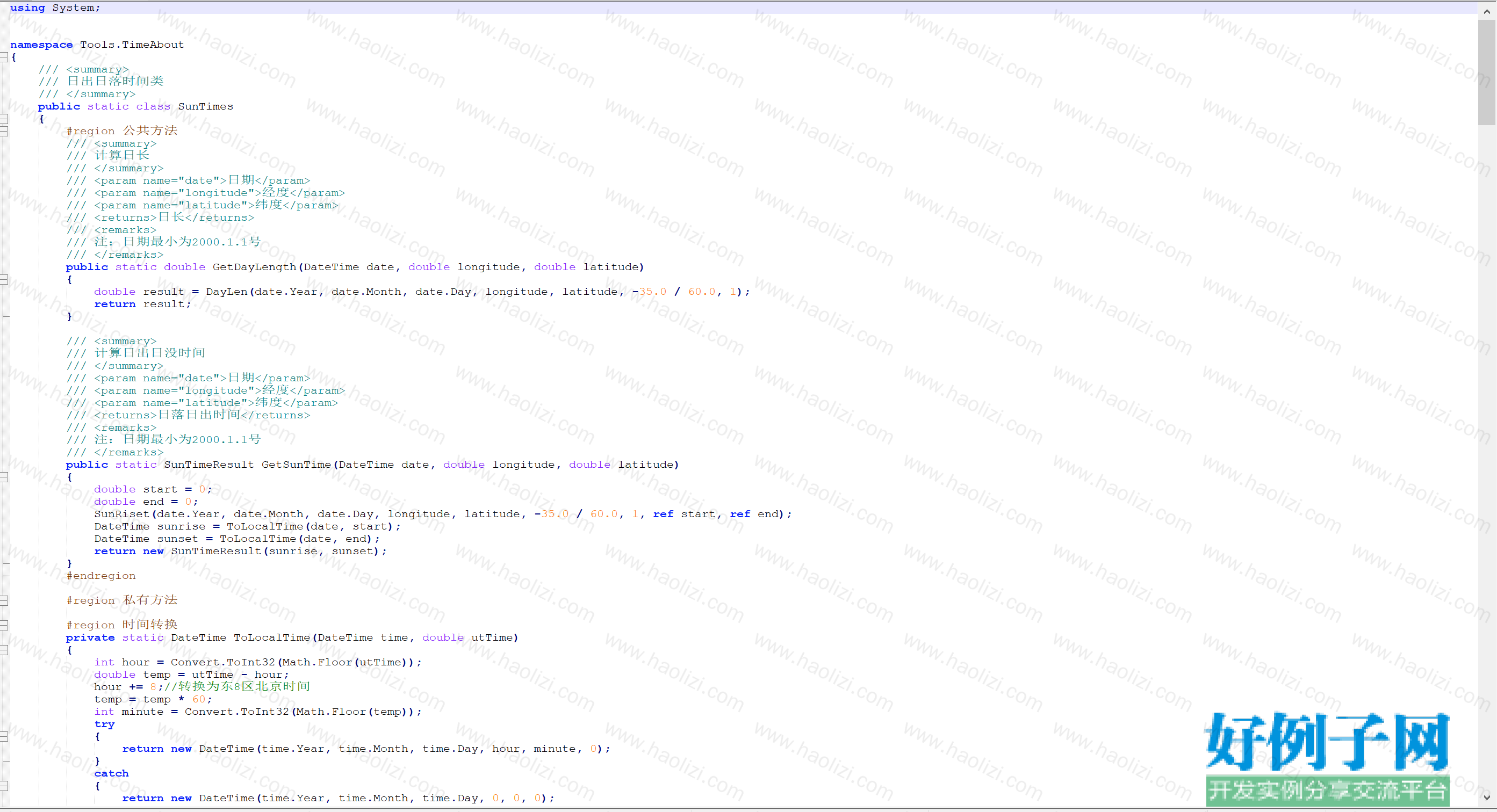Click the 'temp = temp * 60;' line
The image size is (1497, 812).
pyautogui.click(x=154, y=700)
